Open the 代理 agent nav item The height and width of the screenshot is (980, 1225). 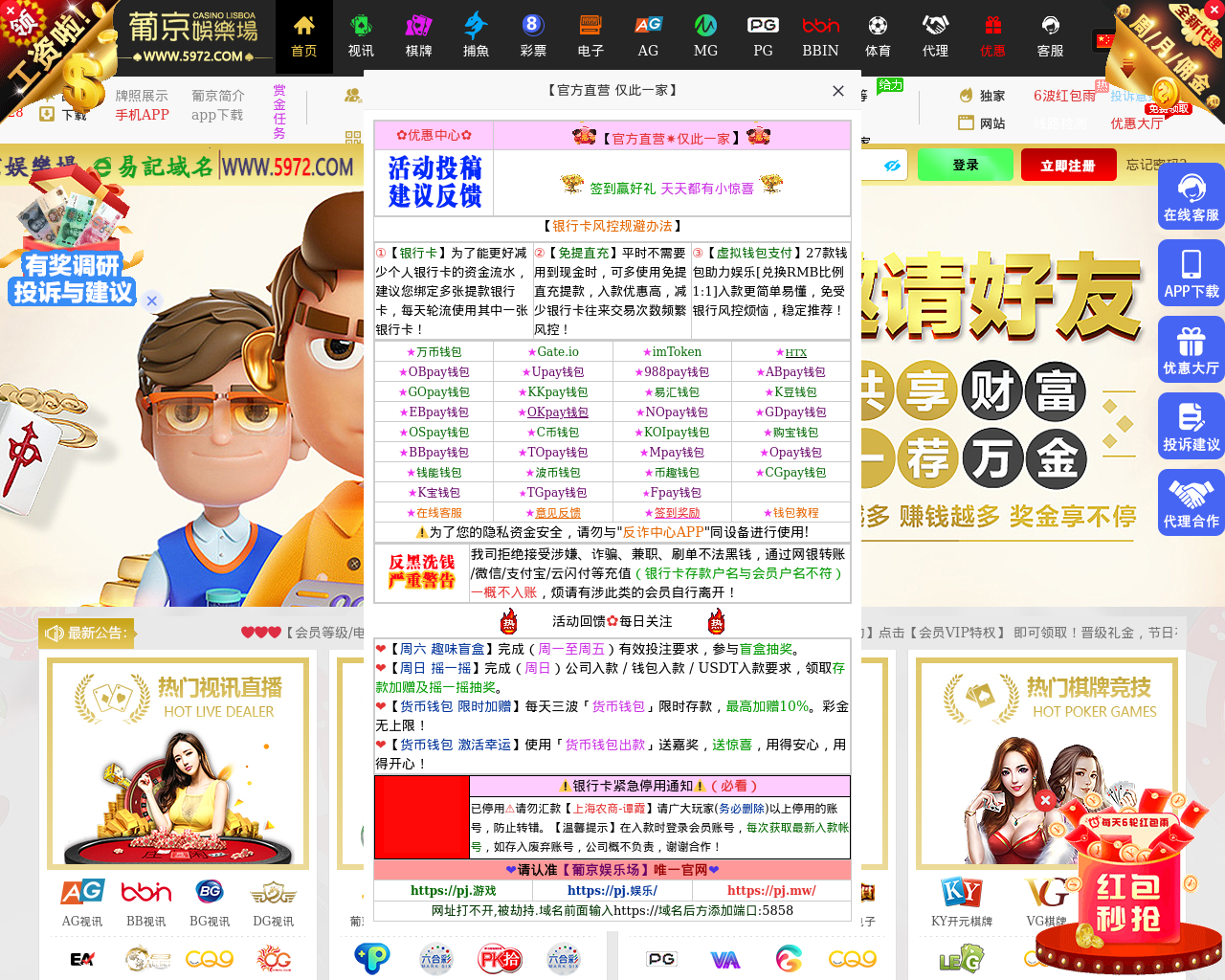(x=935, y=36)
